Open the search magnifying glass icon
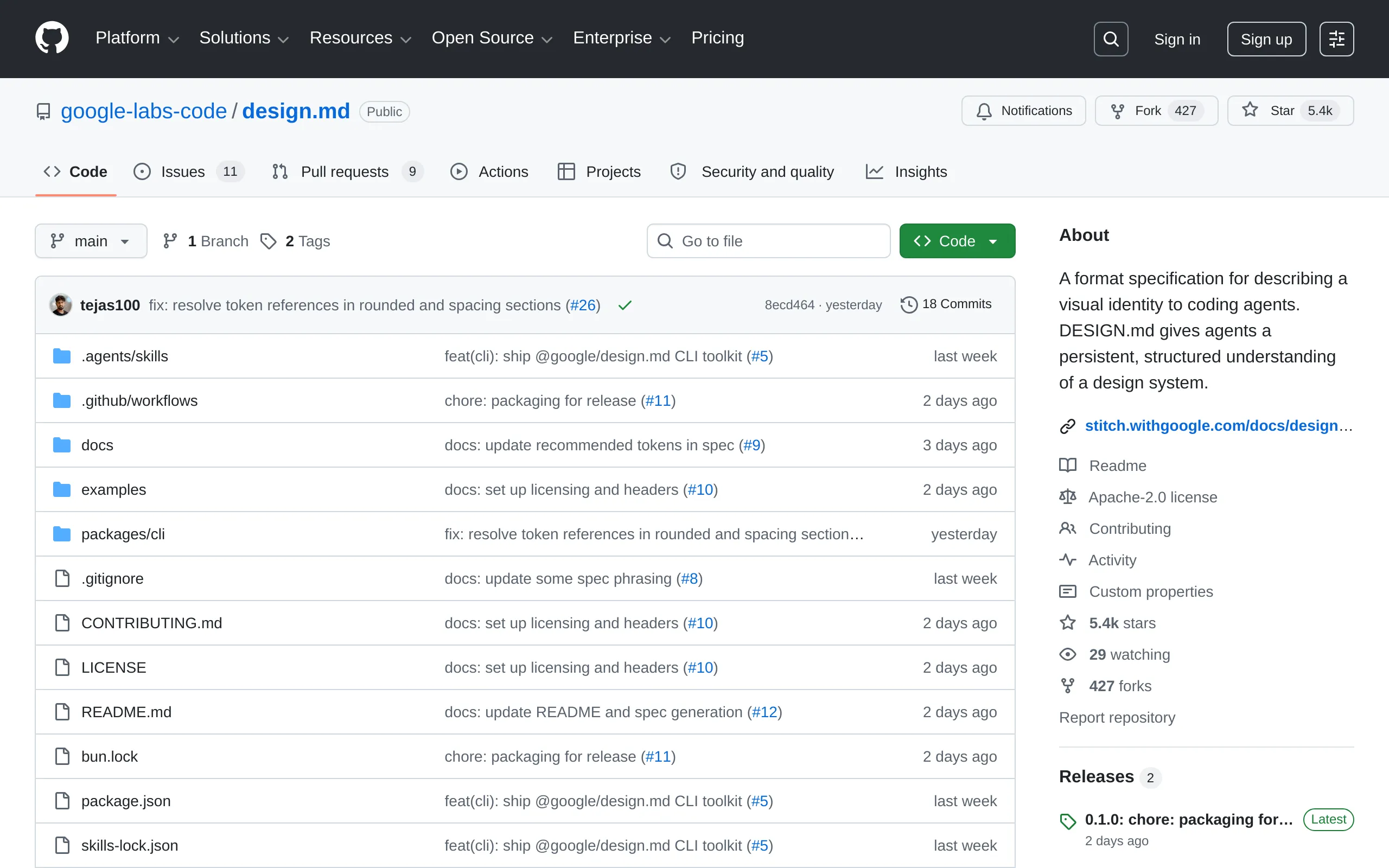 [x=1110, y=39]
